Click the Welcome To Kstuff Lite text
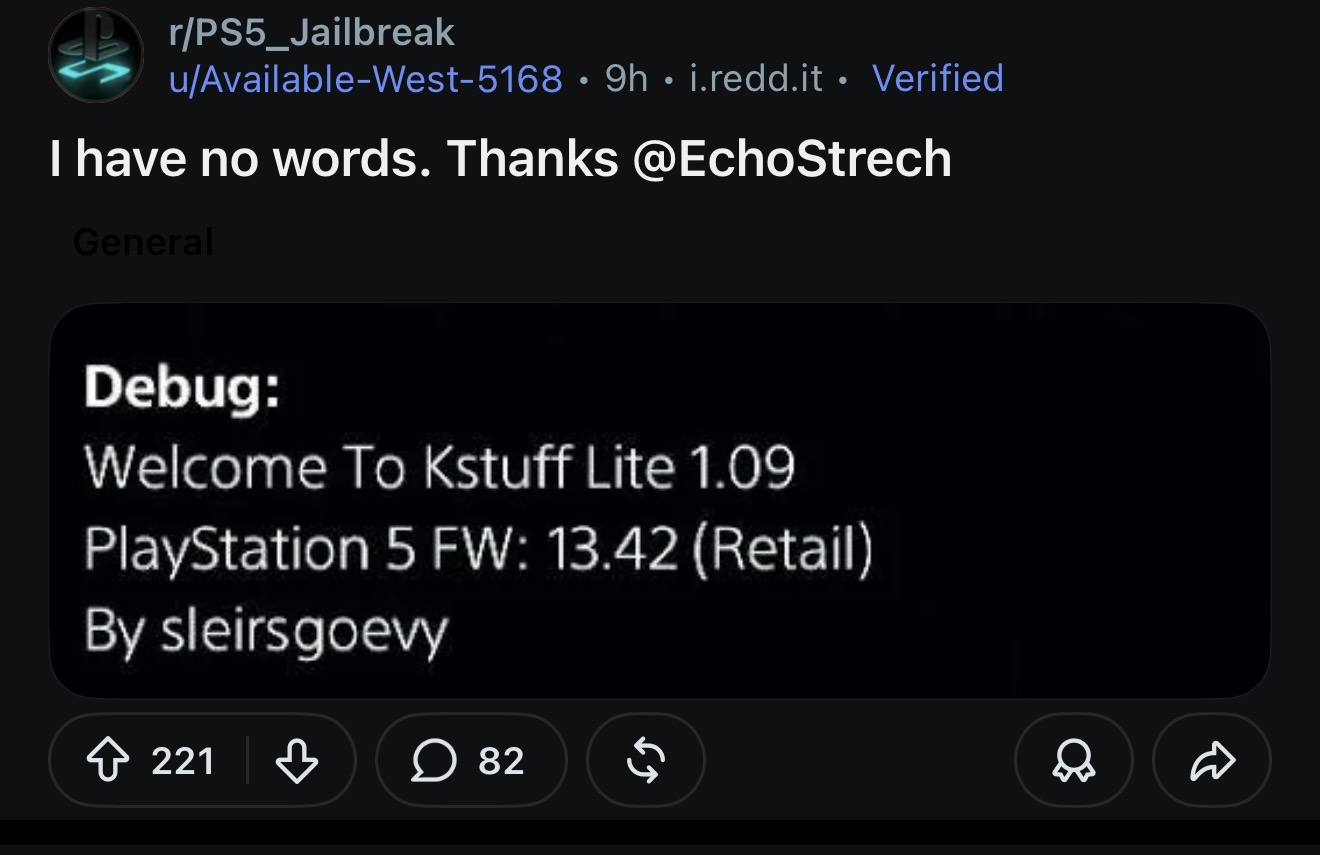Viewport: 1320px width, 855px height. coord(439,467)
